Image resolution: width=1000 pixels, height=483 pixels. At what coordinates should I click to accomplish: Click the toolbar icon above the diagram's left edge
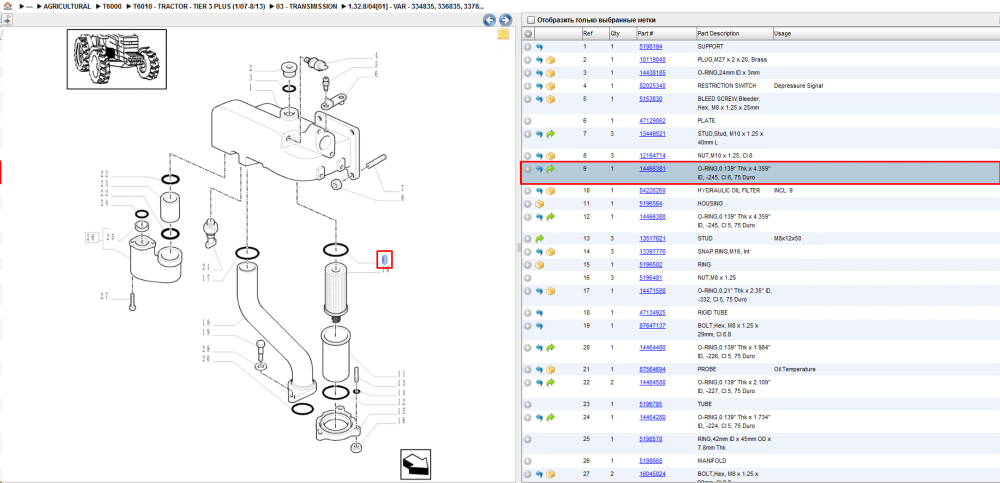[x=7, y=19]
